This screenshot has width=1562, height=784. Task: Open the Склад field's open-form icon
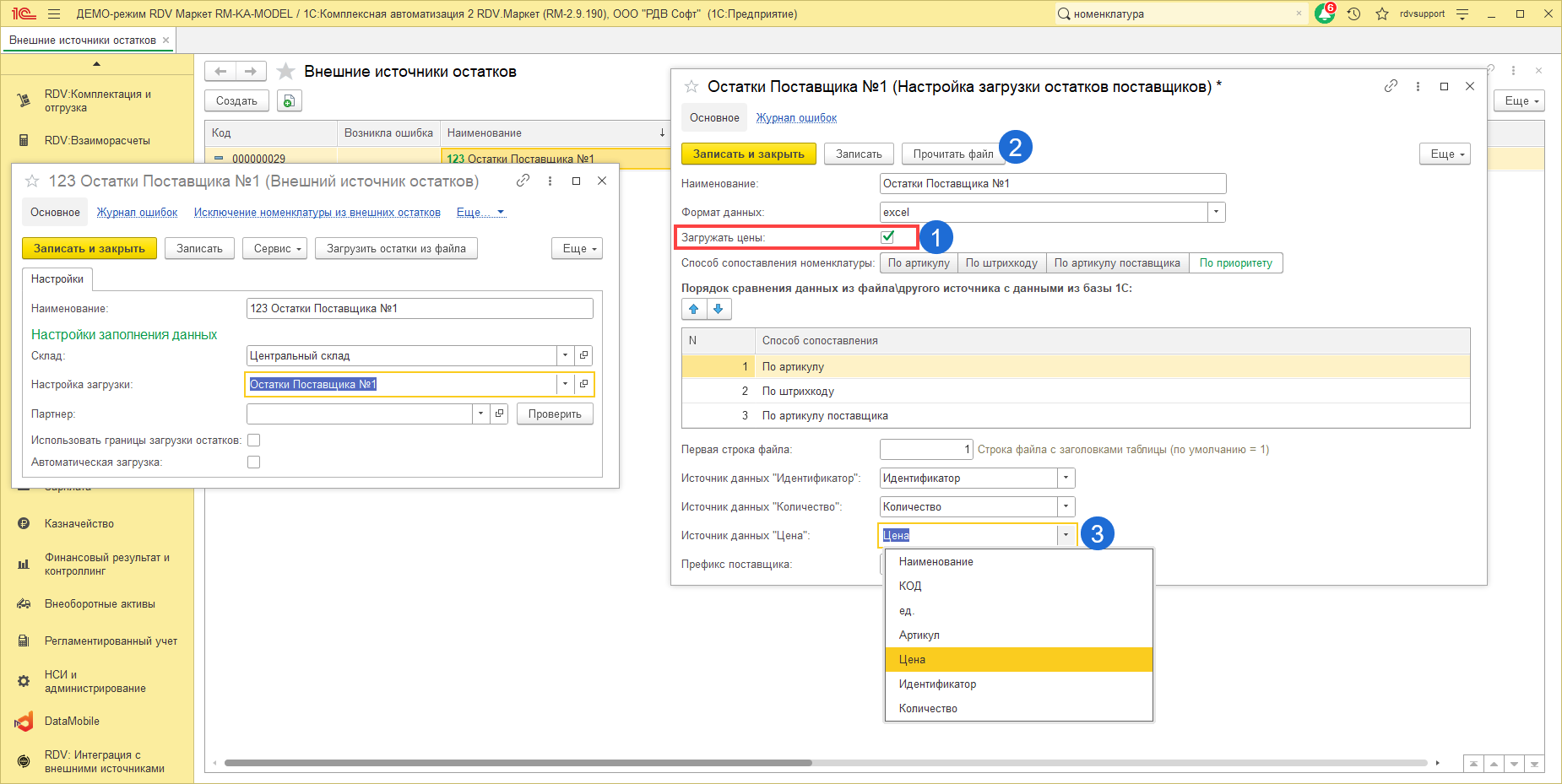point(583,355)
